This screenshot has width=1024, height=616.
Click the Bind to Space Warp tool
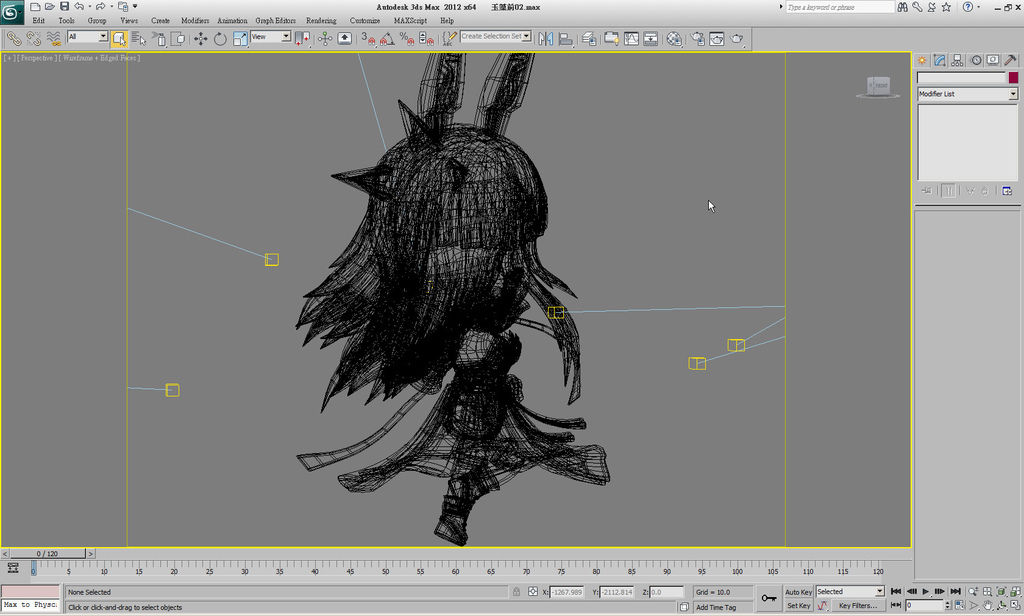pos(54,39)
